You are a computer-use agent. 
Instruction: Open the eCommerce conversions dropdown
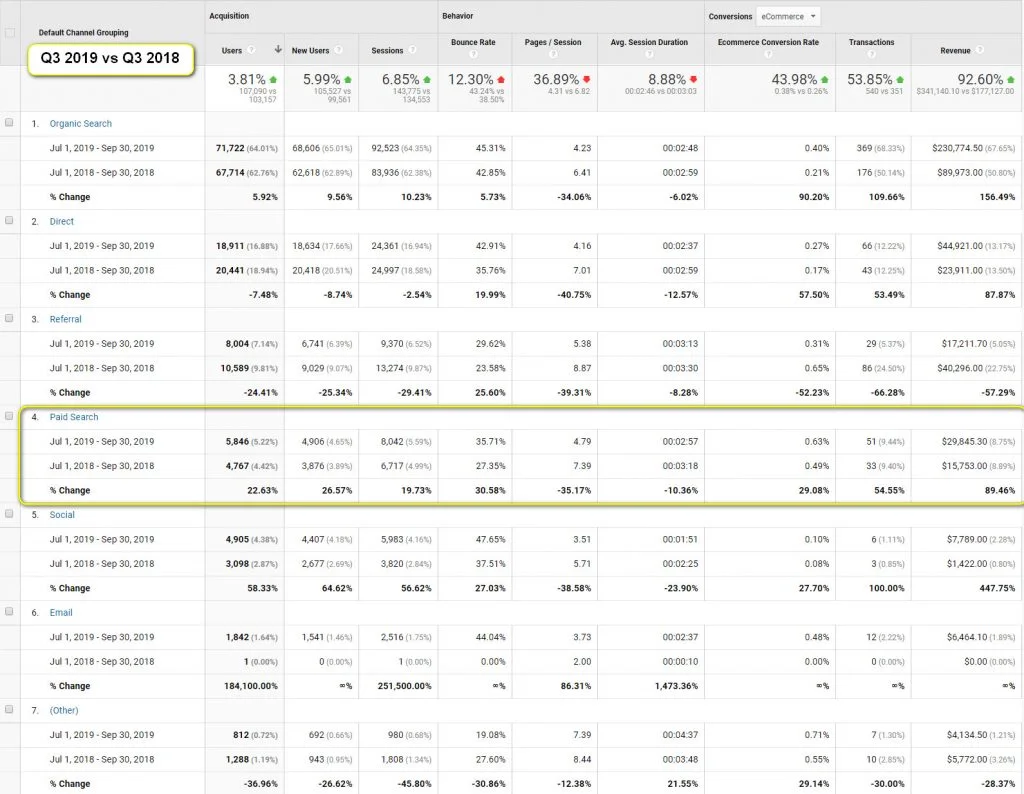[788, 16]
